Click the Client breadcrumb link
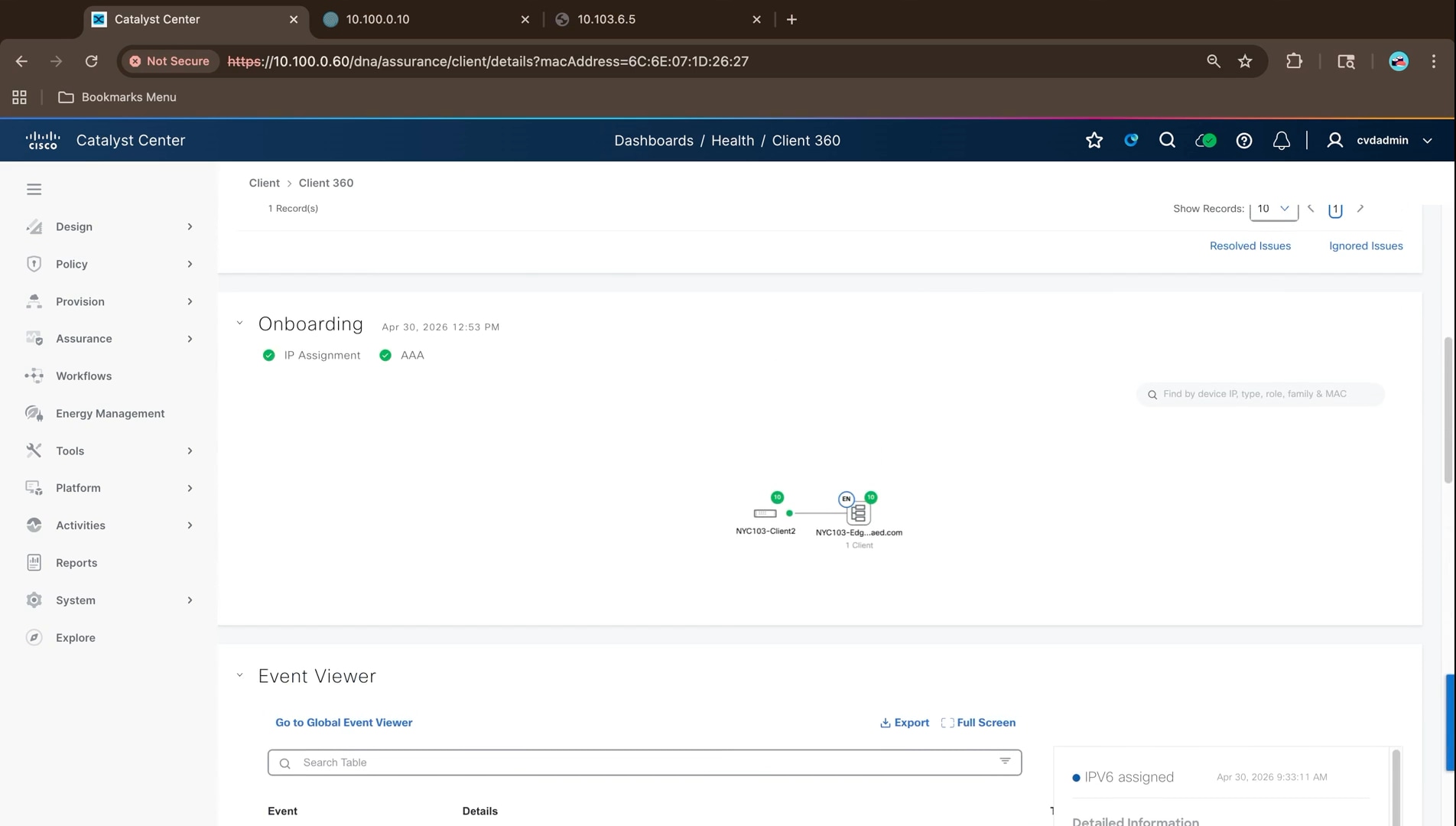This screenshot has height=826, width=1456. click(x=264, y=183)
